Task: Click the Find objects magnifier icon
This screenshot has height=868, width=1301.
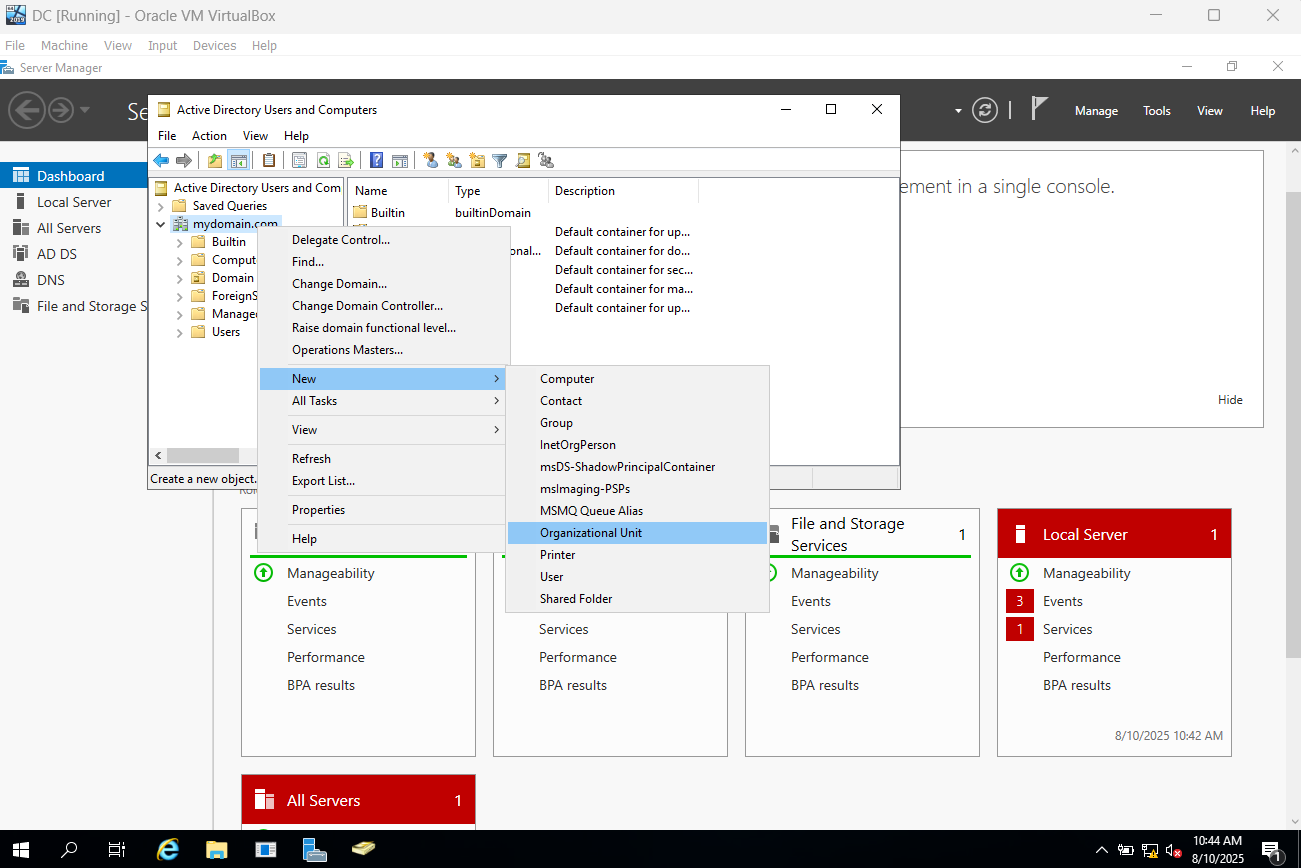Action: [x=523, y=160]
